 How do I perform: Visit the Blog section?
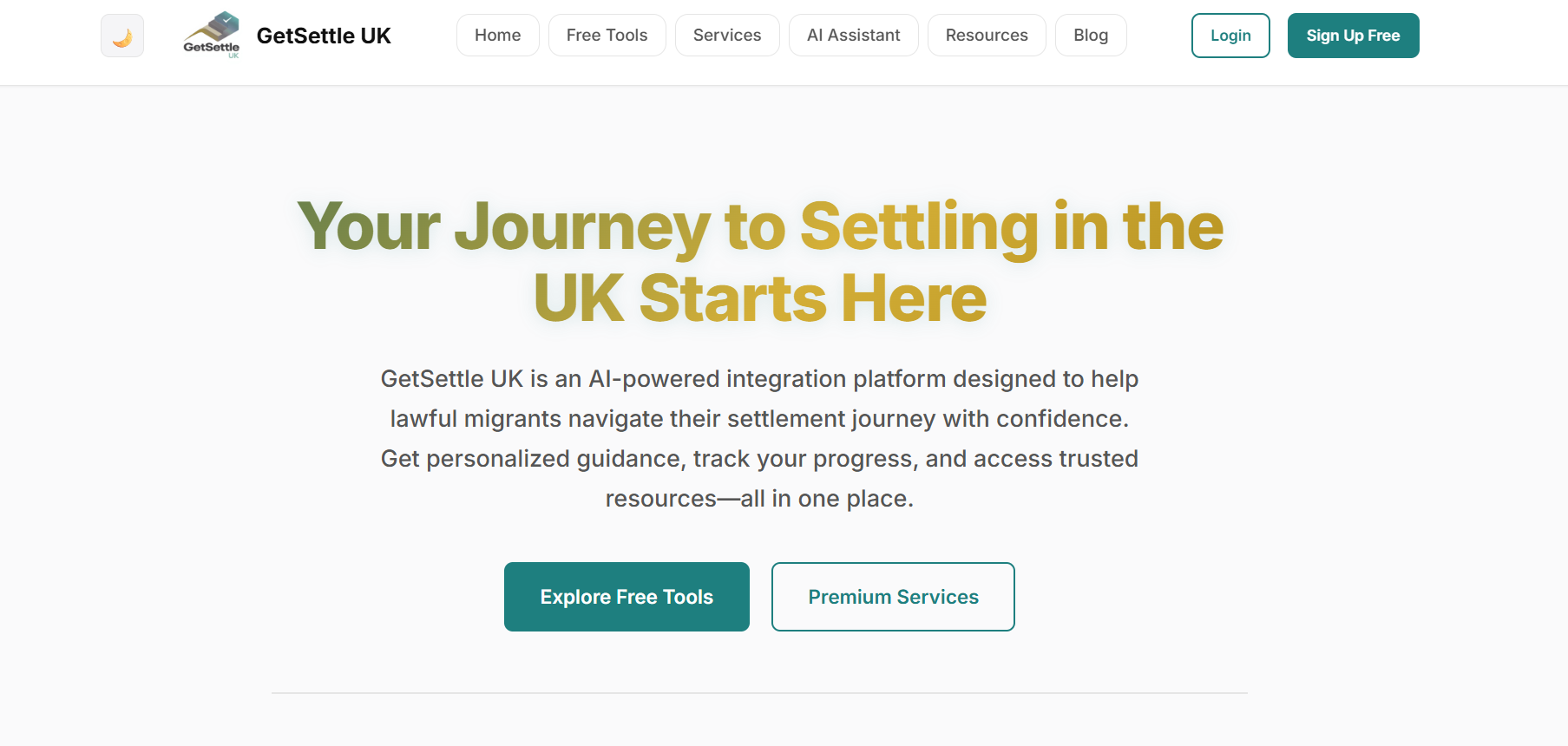coord(1091,35)
